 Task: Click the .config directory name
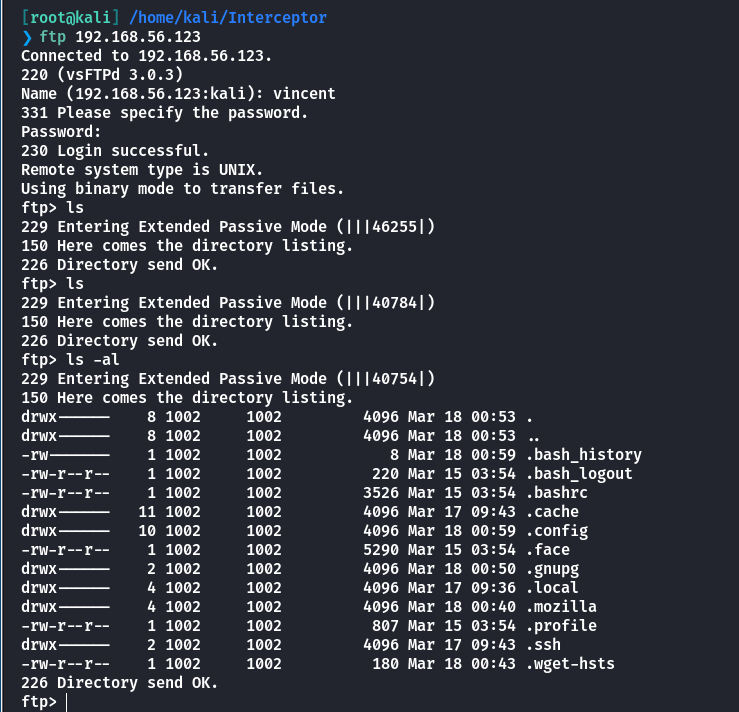557,531
